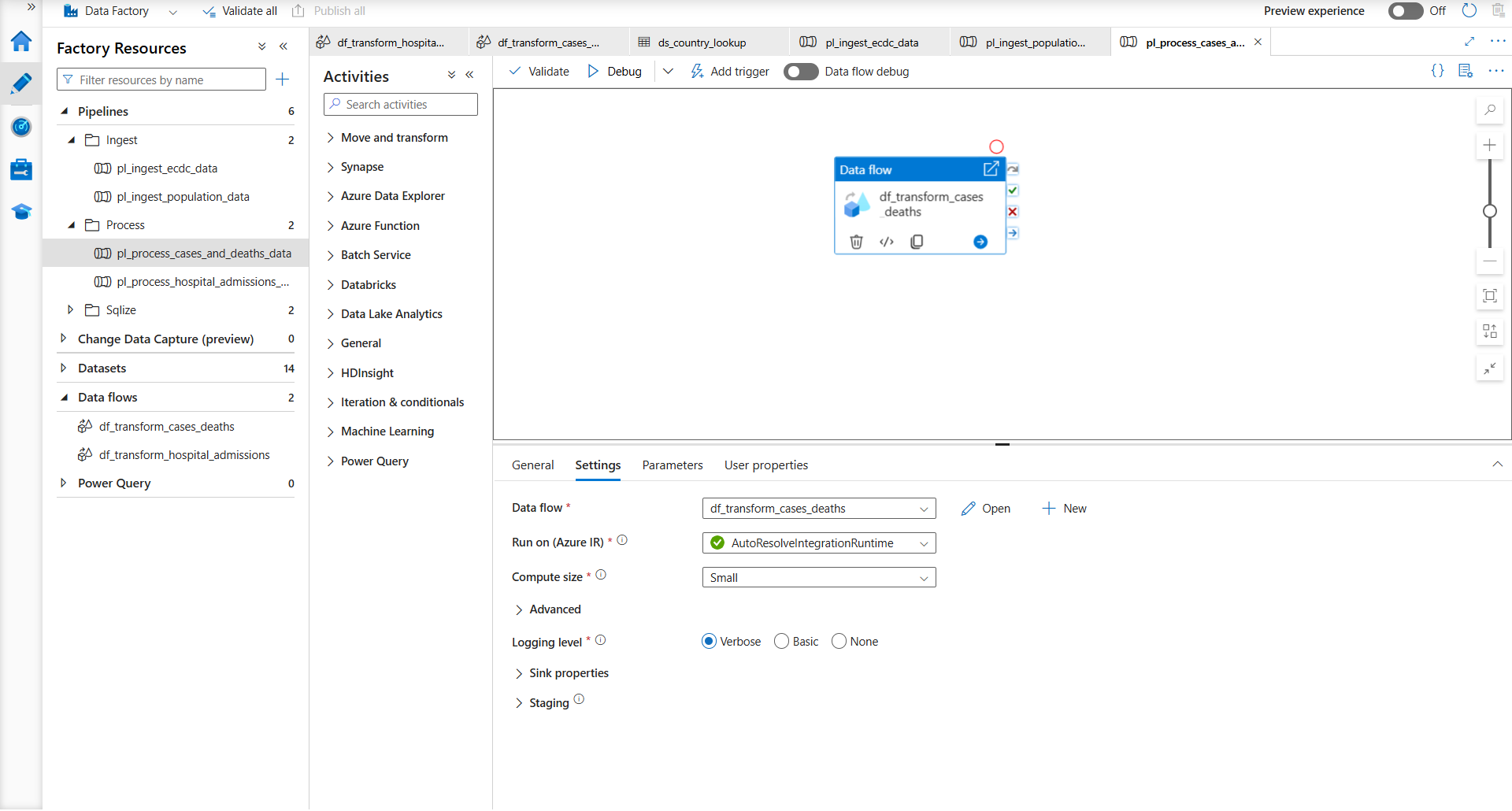This screenshot has width=1512, height=811.
Task: Select the Author pencil icon
Action: click(21, 83)
